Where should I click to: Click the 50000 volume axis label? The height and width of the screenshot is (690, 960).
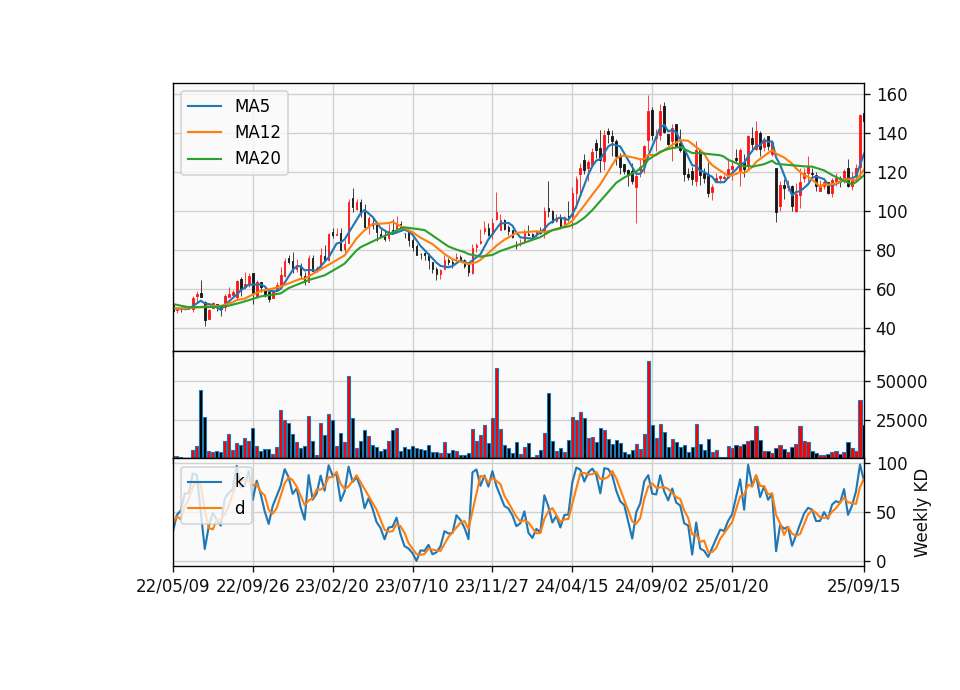tap(902, 382)
